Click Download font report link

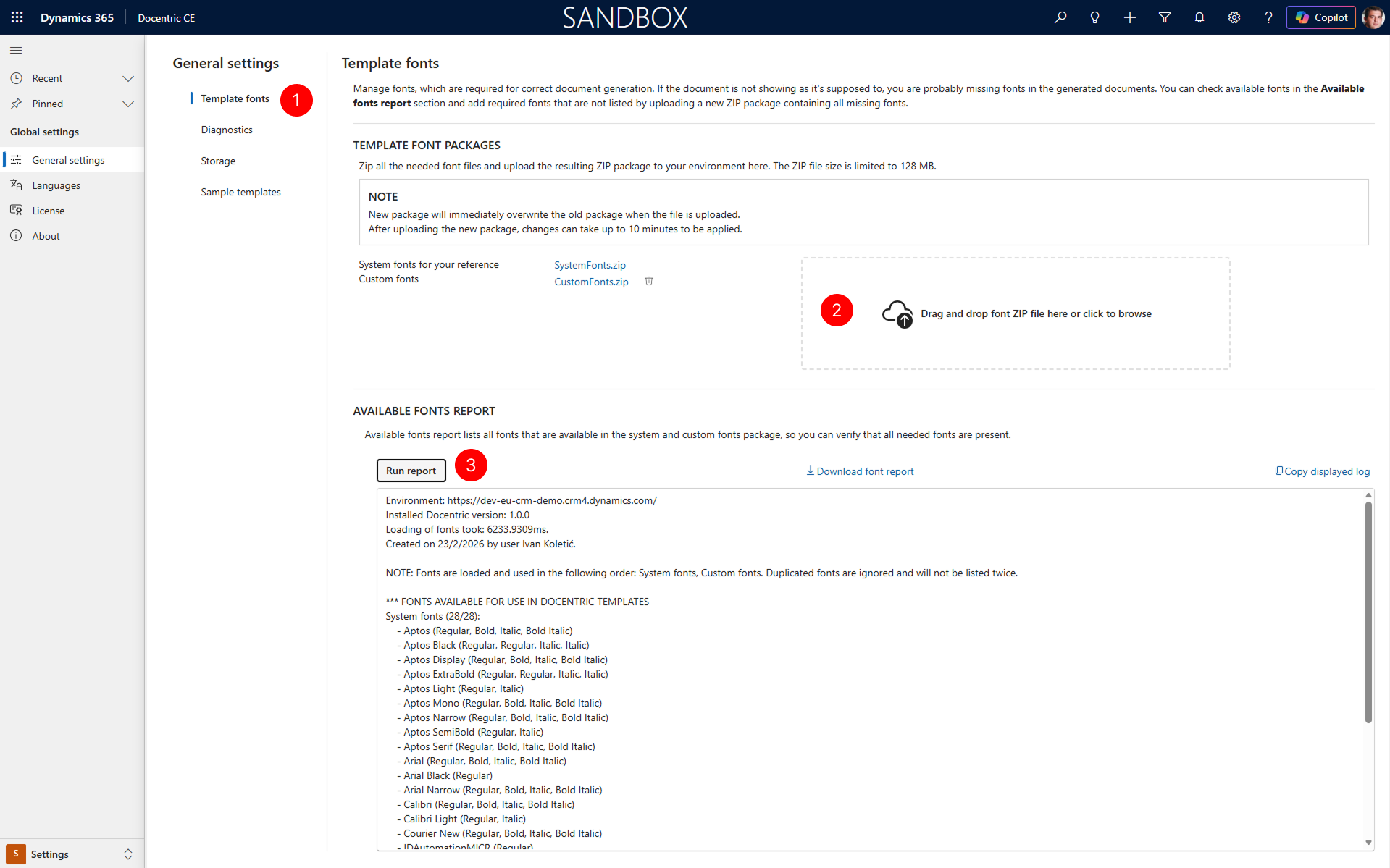[860, 471]
